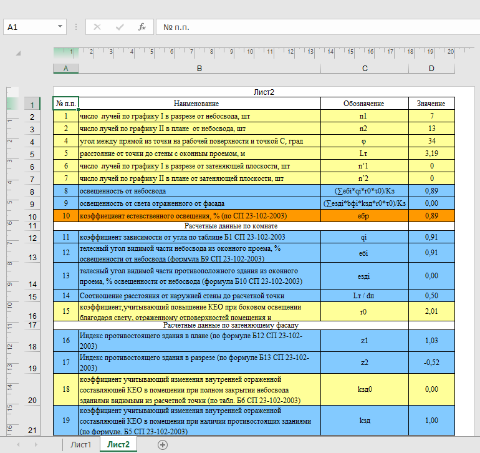Add a new sheet with the plus icon
The image size is (480, 453).
click(163, 445)
